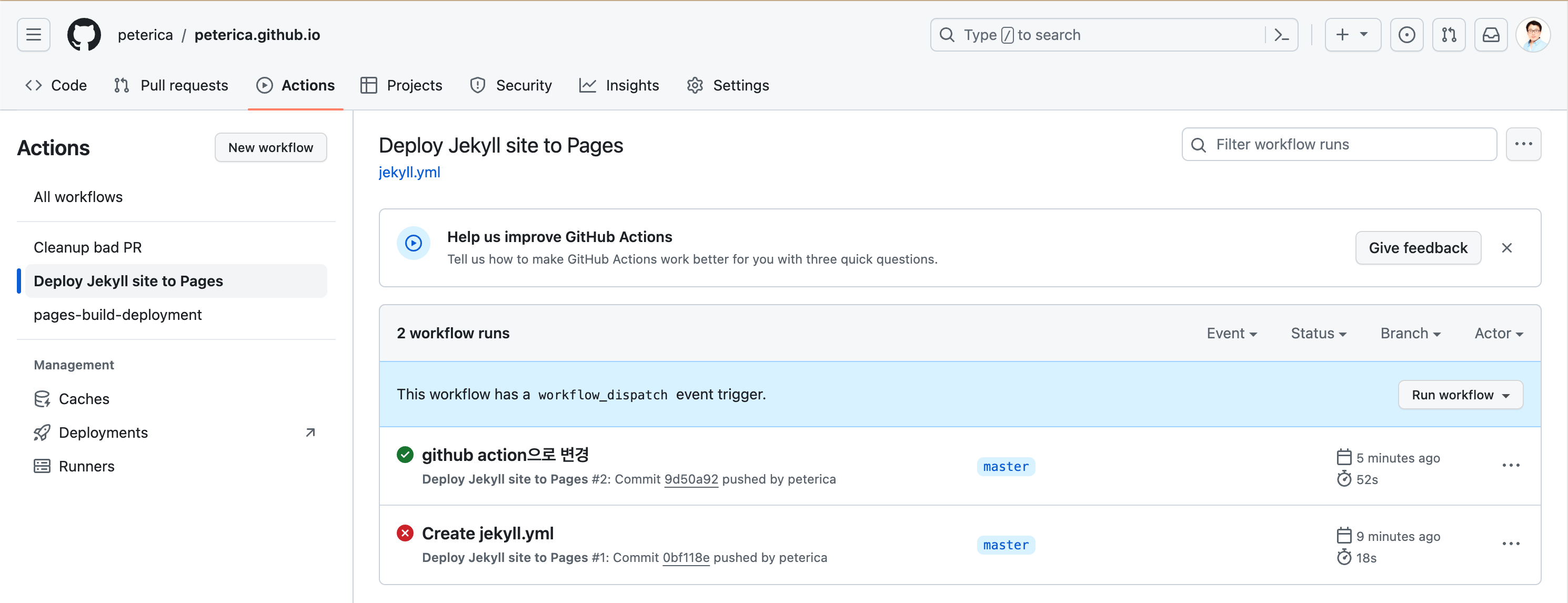Viewport: 1568px width, 603px height.
Task: Open the hamburger navigation menu
Action: tap(34, 35)
